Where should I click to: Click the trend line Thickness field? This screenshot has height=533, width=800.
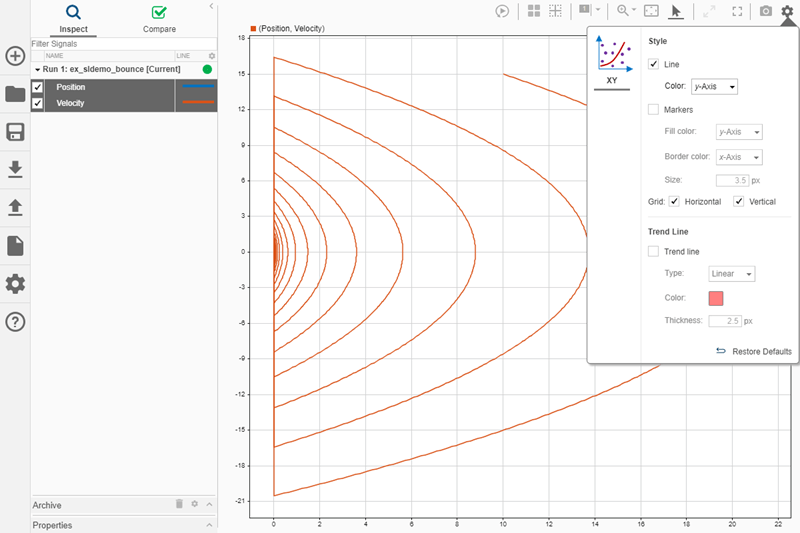click(x=725, y=321)
